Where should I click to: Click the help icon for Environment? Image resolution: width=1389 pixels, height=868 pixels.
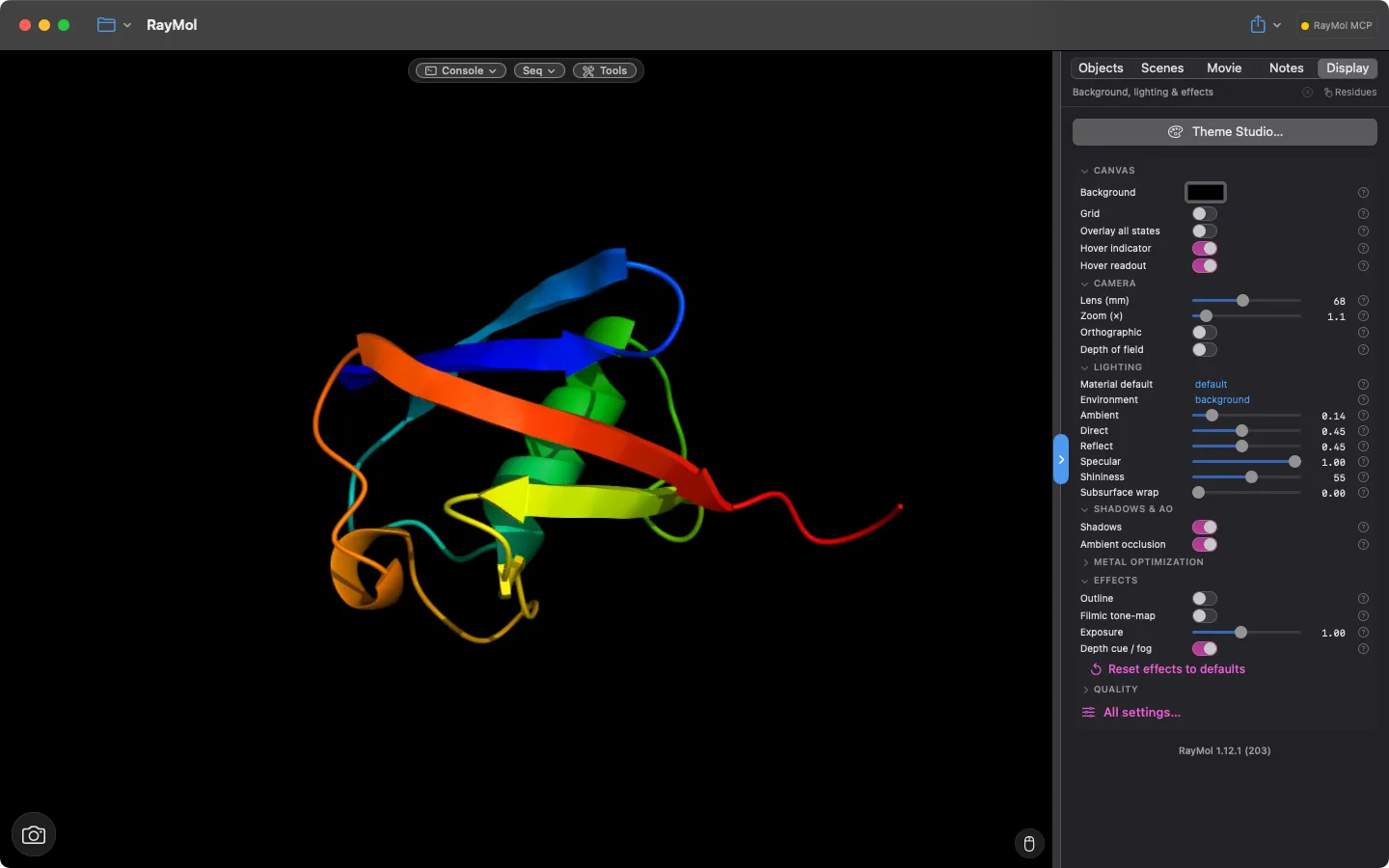pos(1363,400)
